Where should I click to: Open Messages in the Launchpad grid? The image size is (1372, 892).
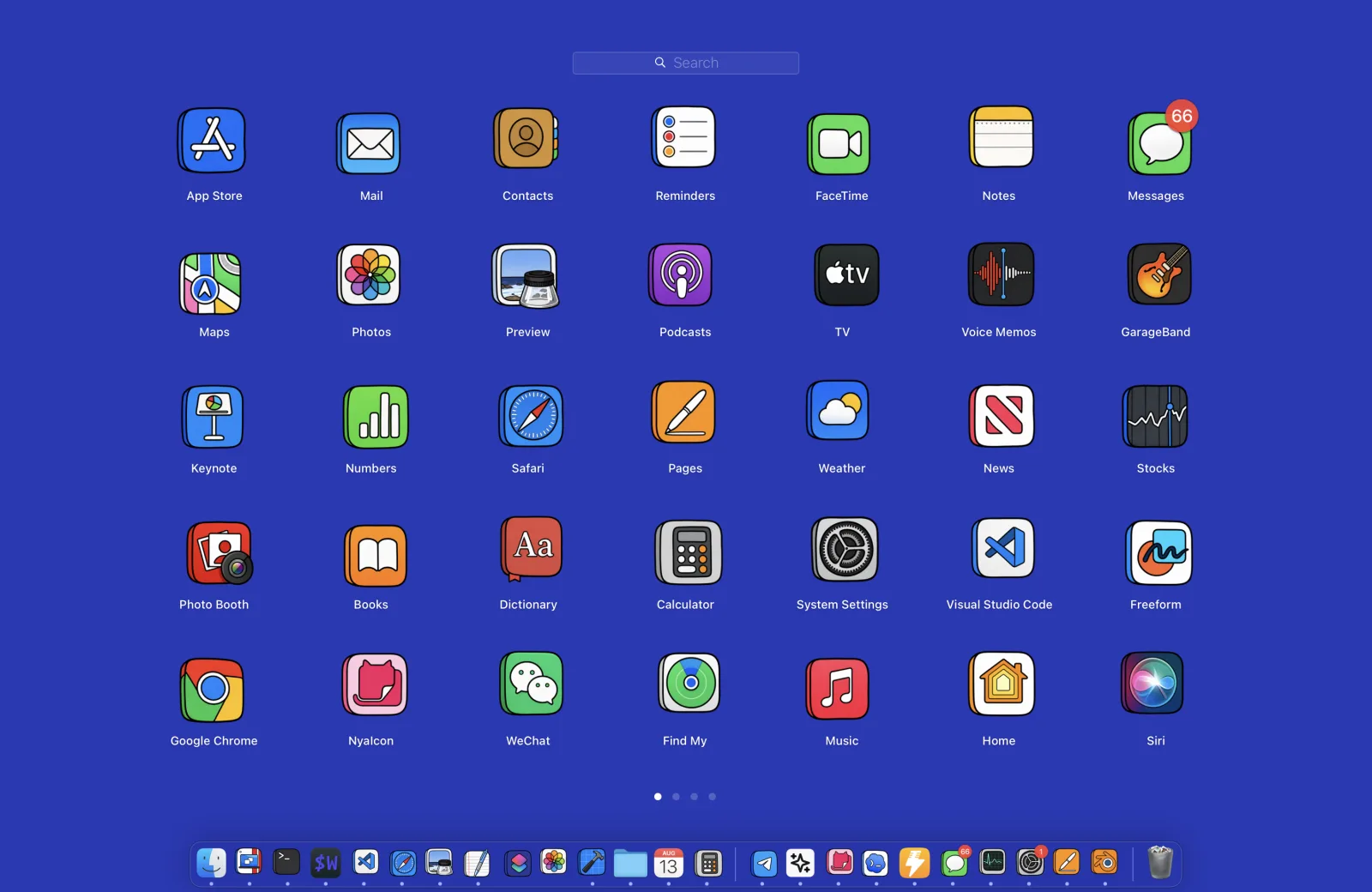tap(1160, 143)
